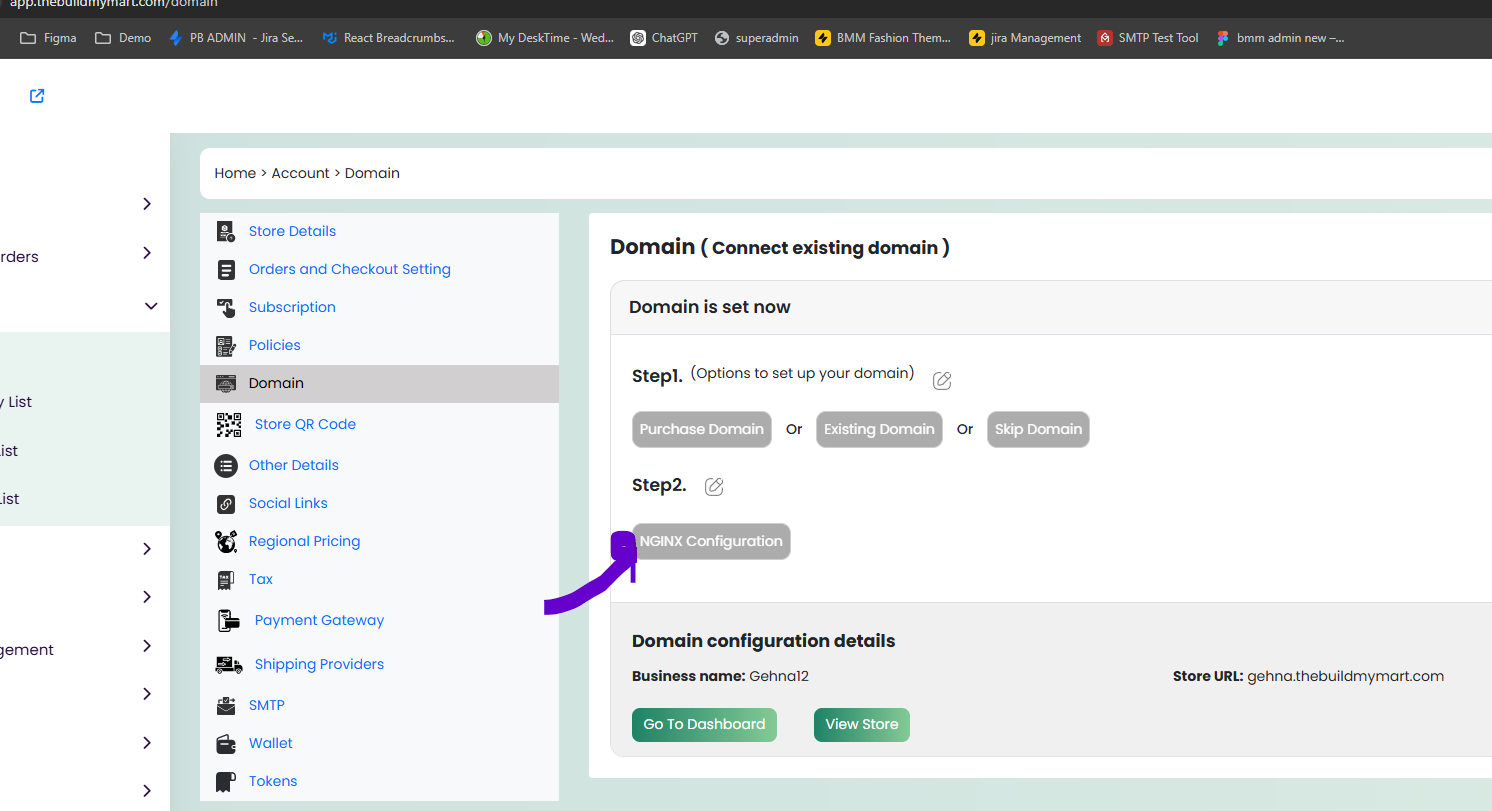Click the Business name value 'Gehna12'
Viewport: 1492px width, 811px height.
779,676
